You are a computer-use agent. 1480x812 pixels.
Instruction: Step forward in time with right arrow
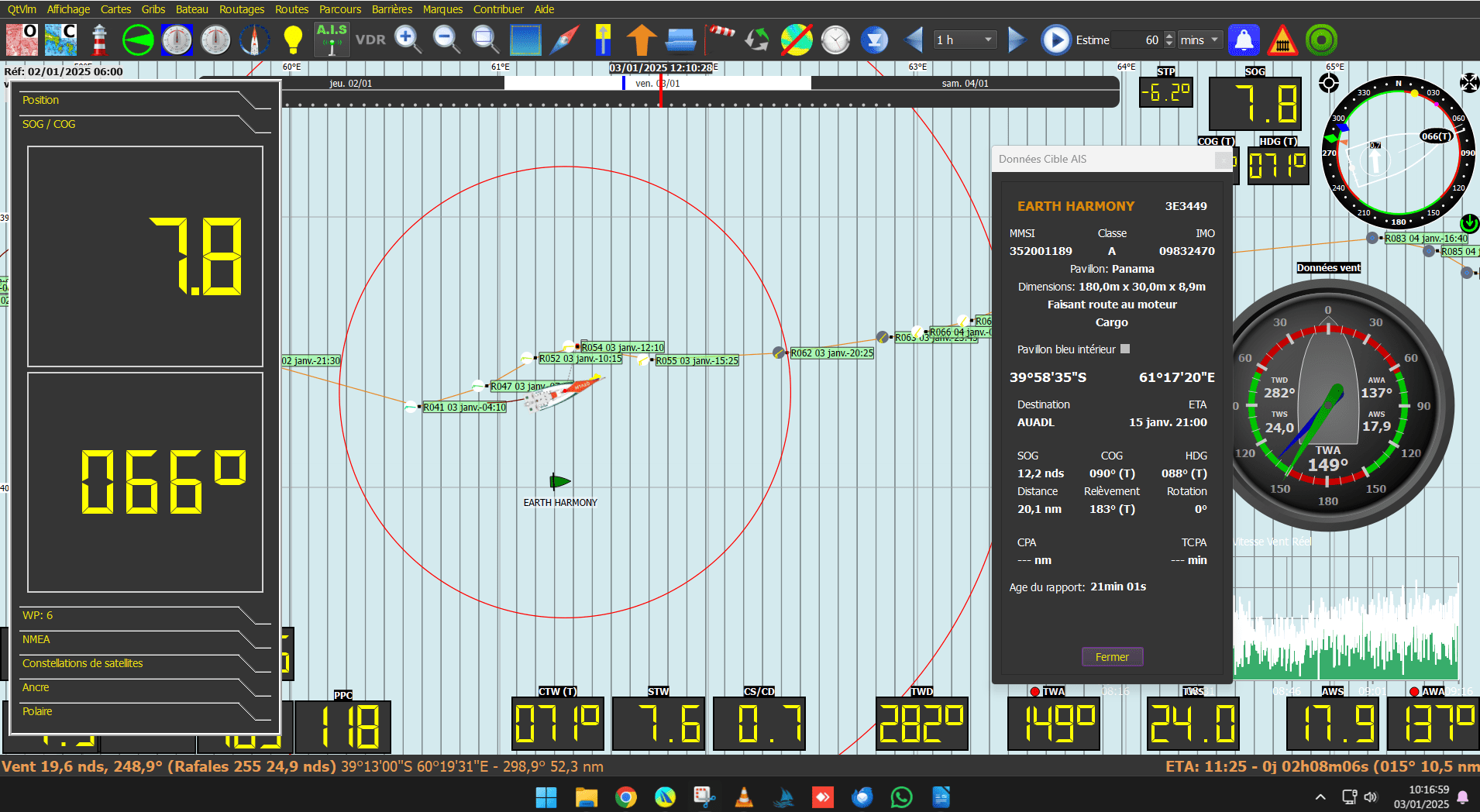tap(1017, 40)
